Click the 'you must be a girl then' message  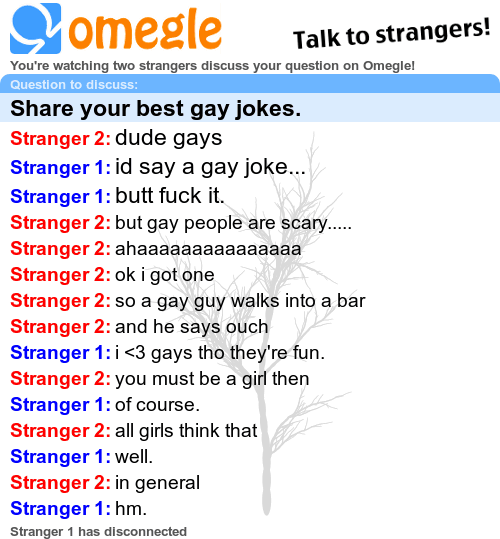pyautogui.click(x=212, y=379)
